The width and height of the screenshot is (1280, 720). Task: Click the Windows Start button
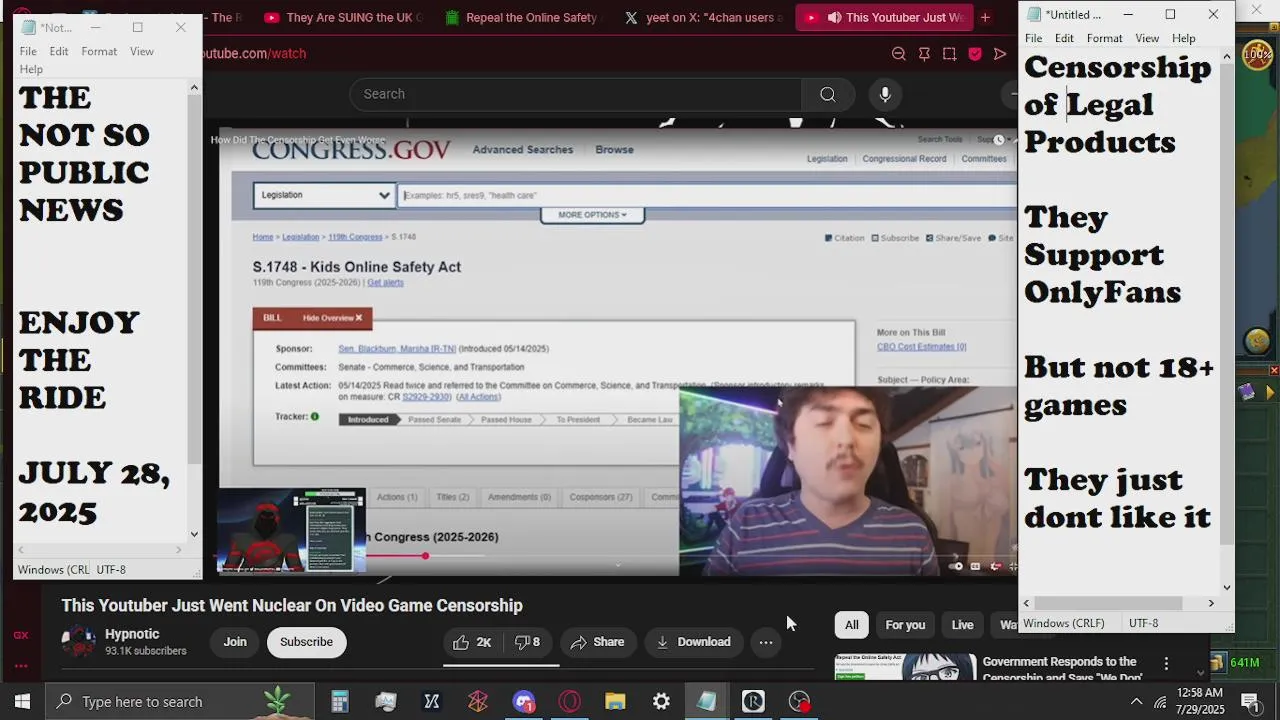tap(22, 702)
